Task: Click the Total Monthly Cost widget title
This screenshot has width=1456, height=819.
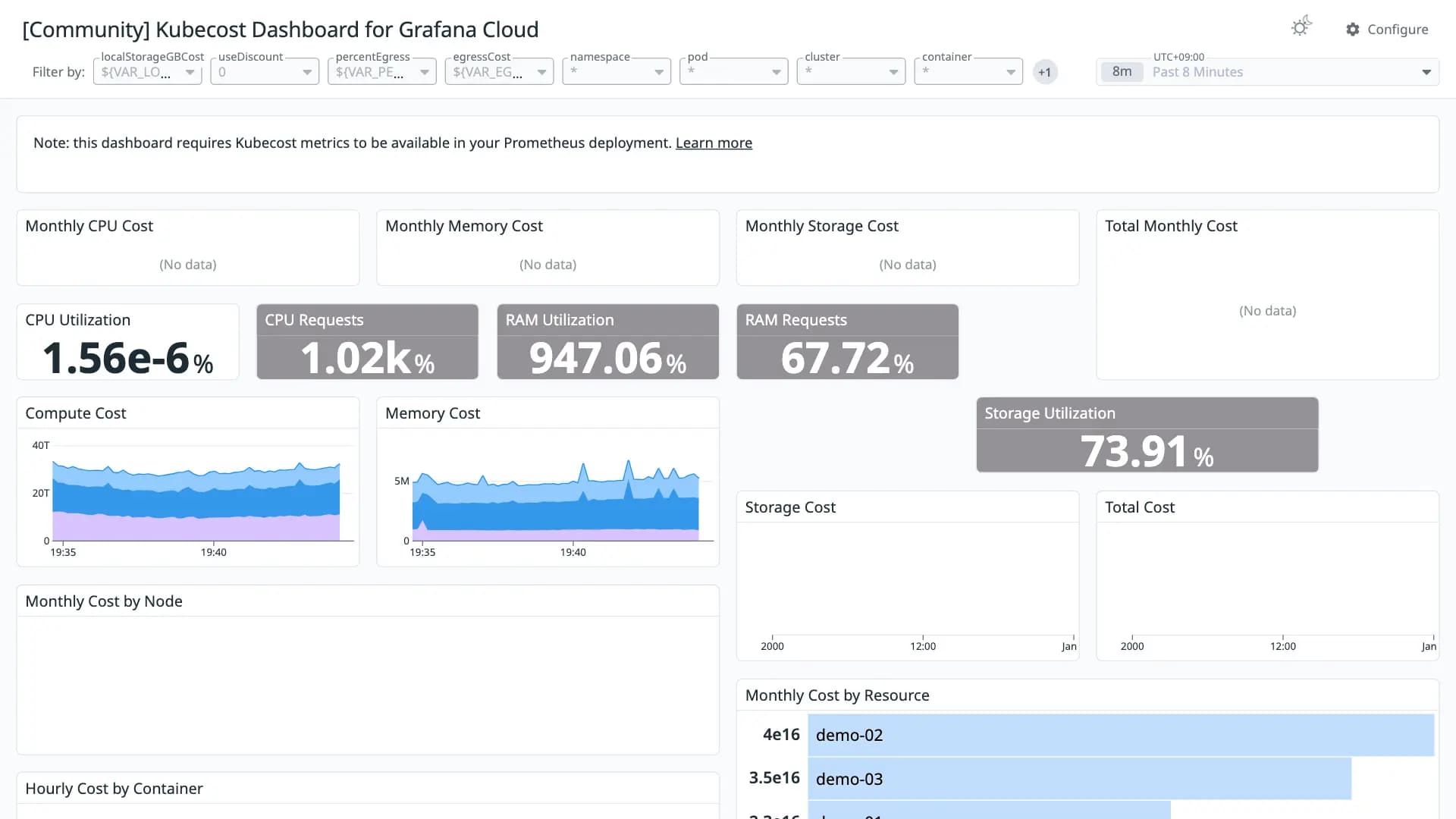Action: 1171,226
